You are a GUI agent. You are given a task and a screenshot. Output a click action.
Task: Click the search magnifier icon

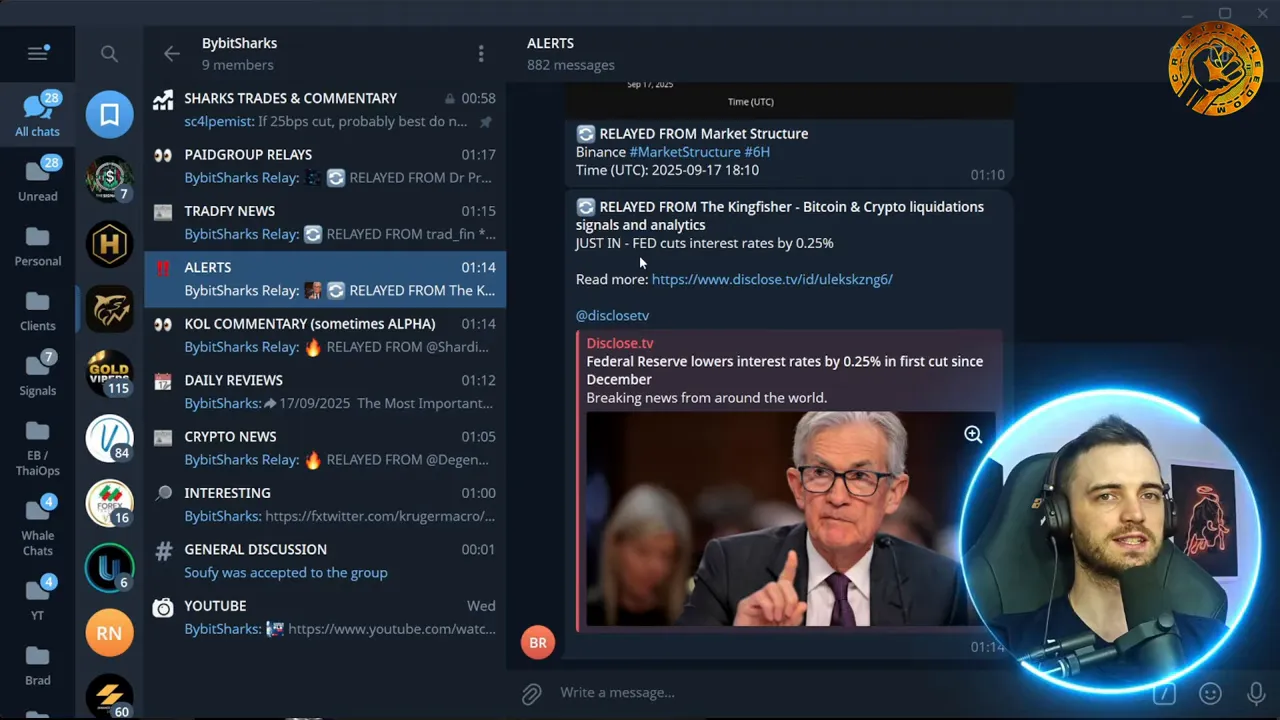[109, 54]
